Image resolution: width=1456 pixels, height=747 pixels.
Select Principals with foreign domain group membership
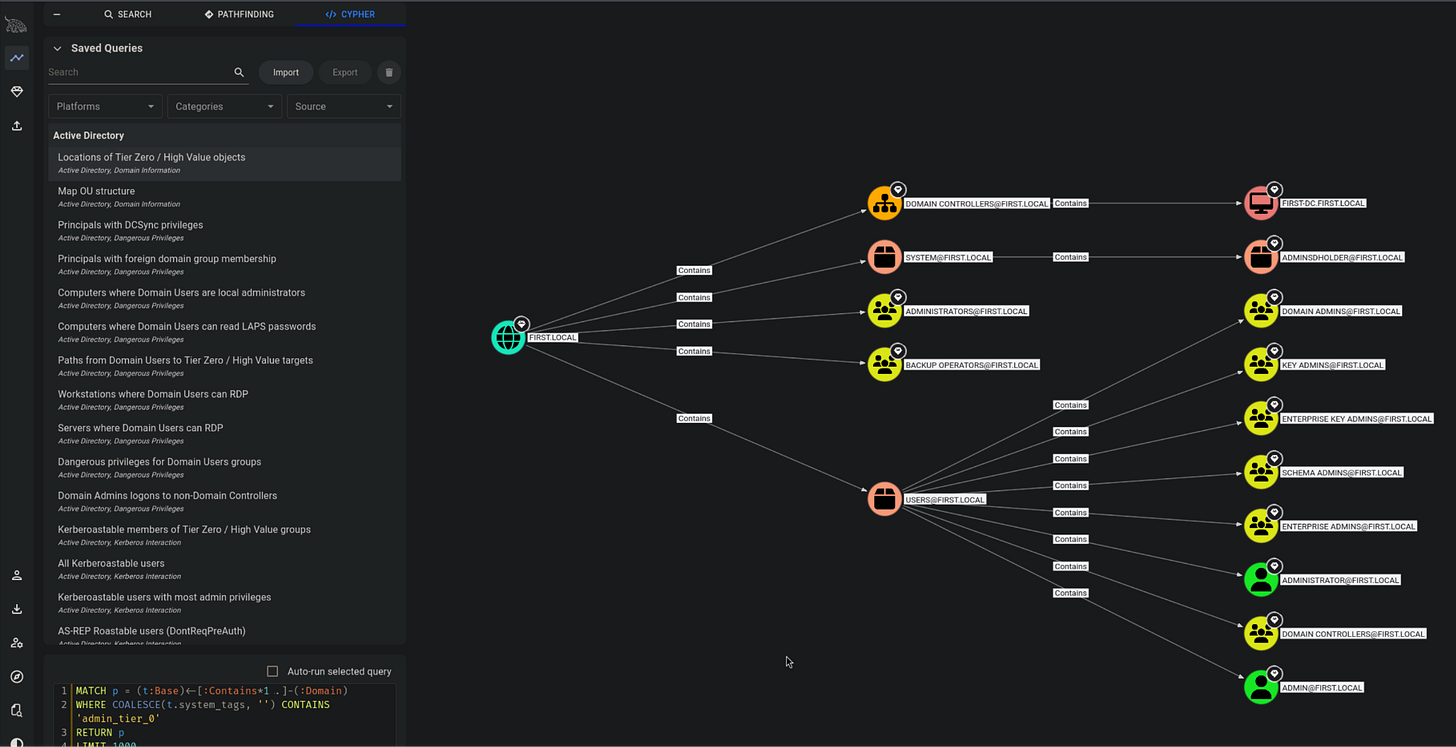coord(224,265)
